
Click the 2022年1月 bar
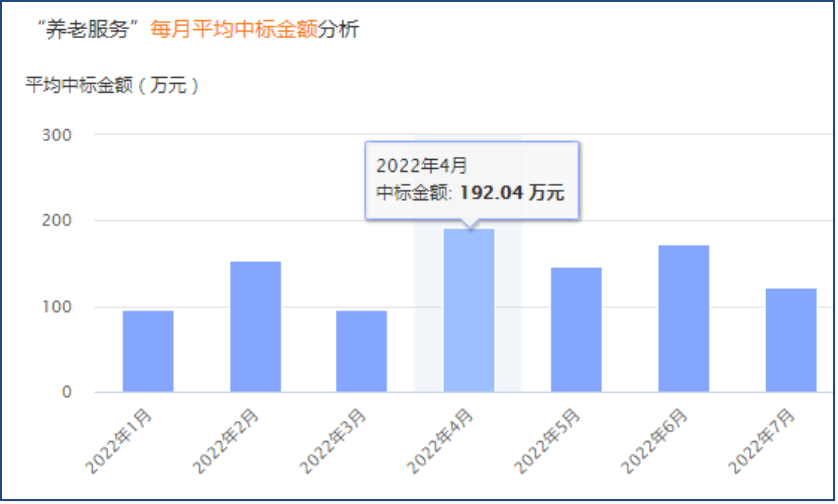tap(148, 351)
